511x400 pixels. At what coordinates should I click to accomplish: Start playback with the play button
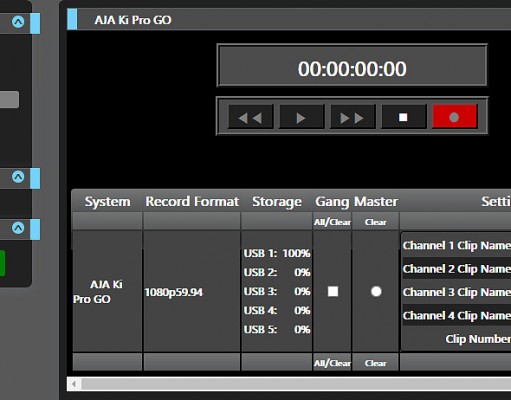click(302, 117)
